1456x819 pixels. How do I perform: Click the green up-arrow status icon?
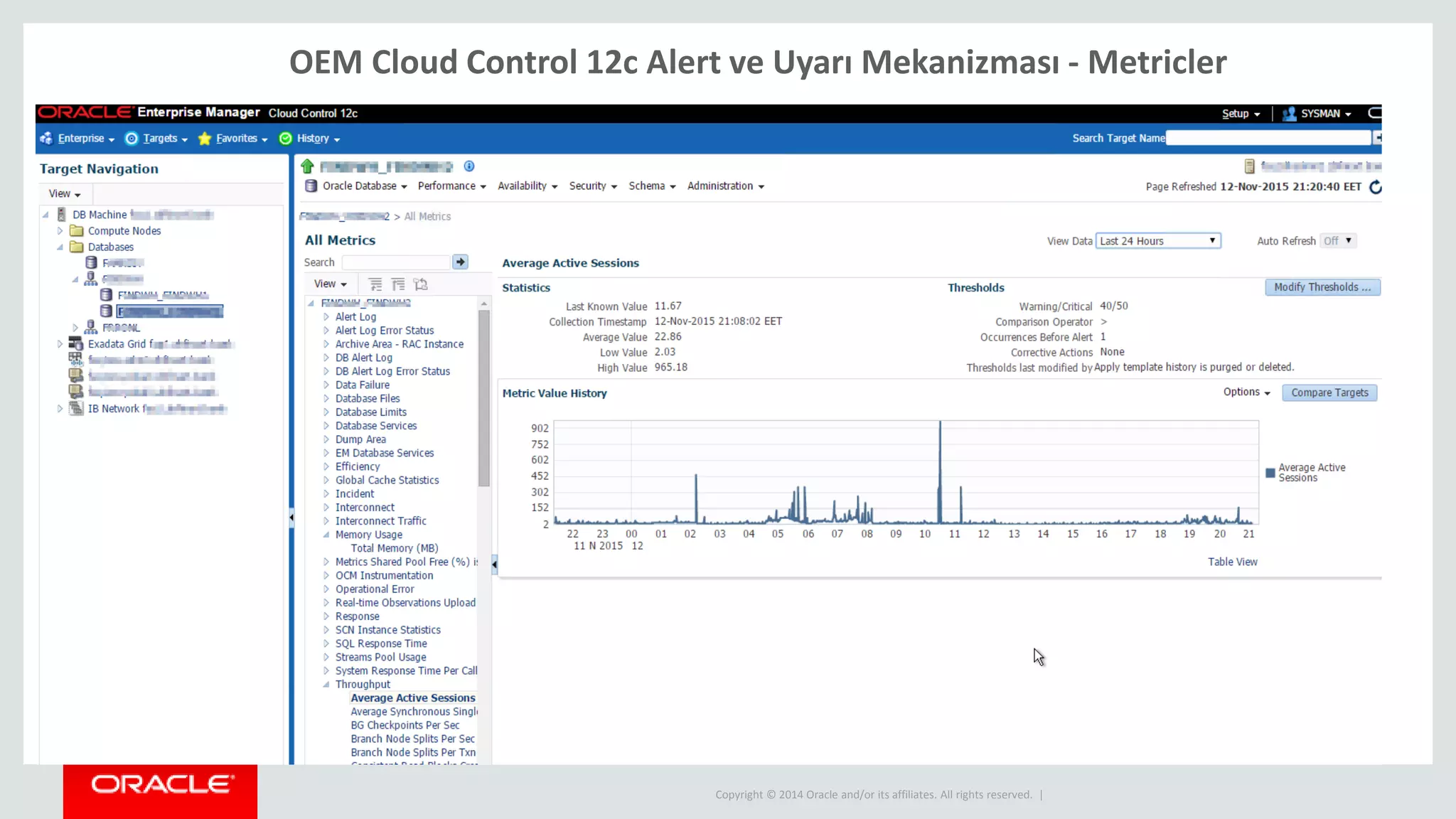click(308, 166)
